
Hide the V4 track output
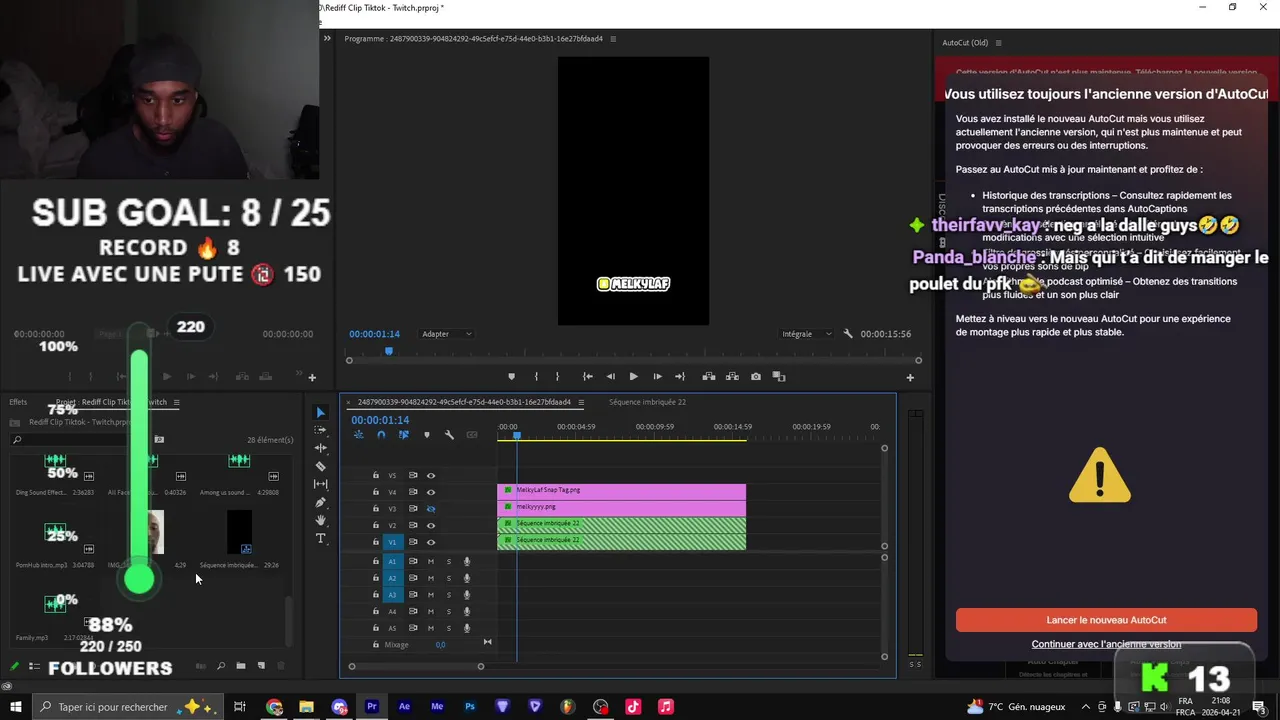tap(431, 492)
